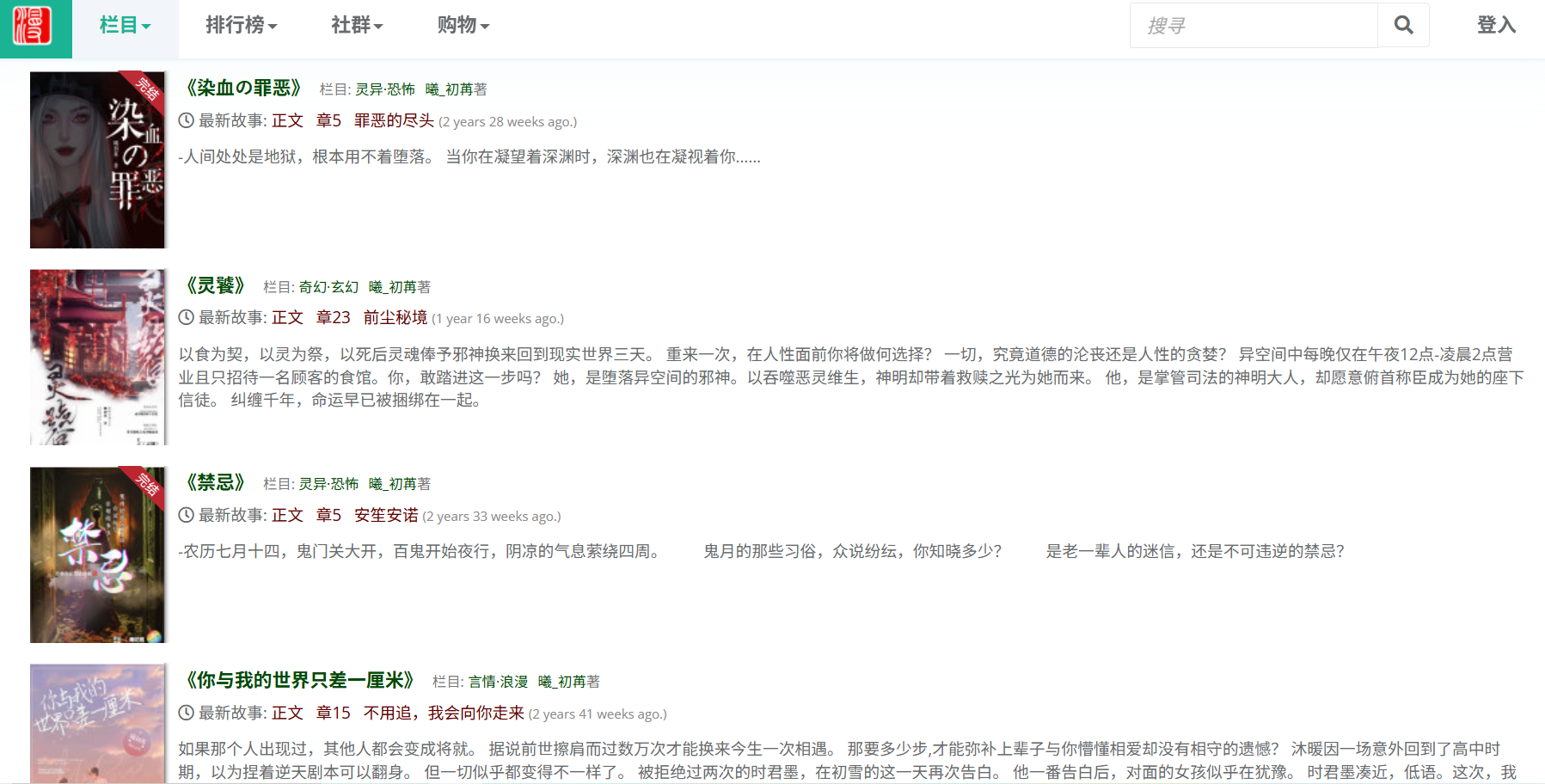Open the 言情·浪漫 category link
1545x784 pixels.
(x=498, y=682)
